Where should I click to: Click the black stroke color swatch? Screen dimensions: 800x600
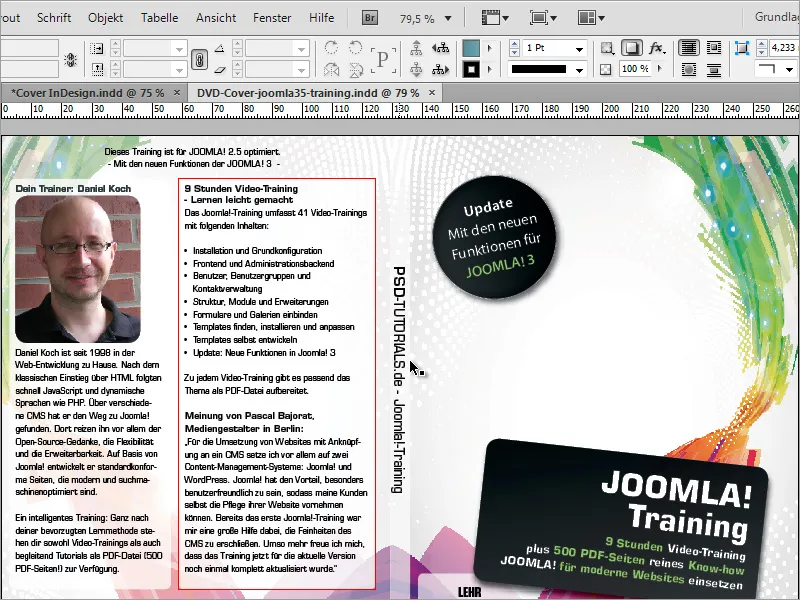point(471,69)
